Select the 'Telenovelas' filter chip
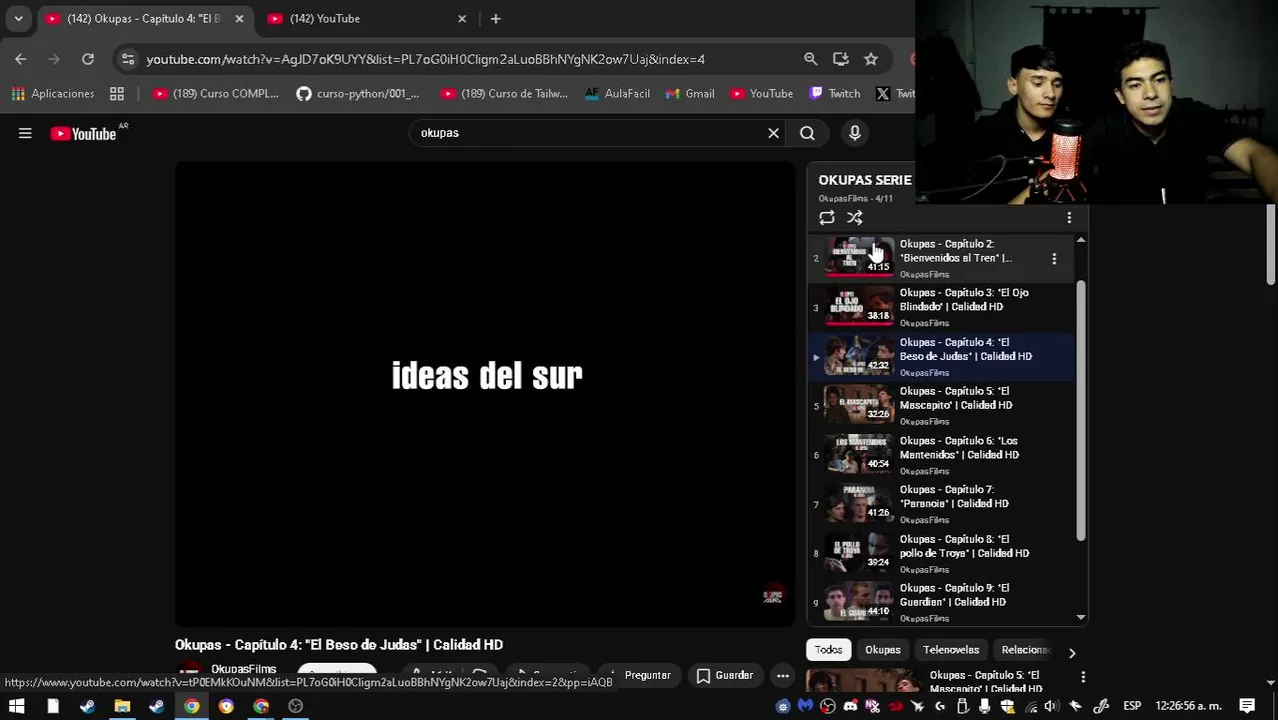The height and width of the screenshot is (720, 1278). pos(951,650)
